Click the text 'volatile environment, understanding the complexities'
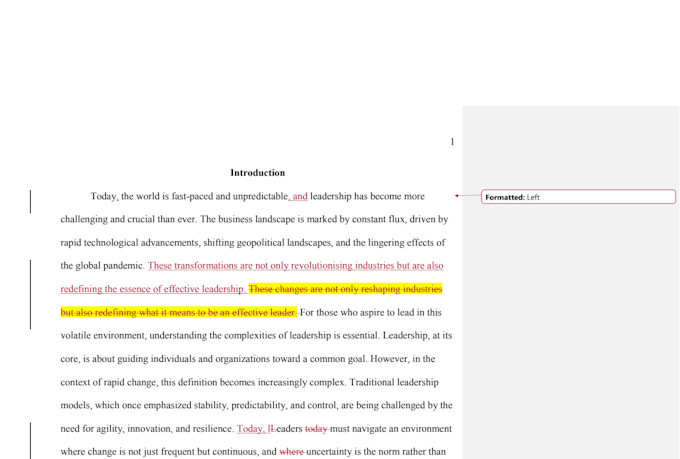680x459 pixels. coord(174,335)
